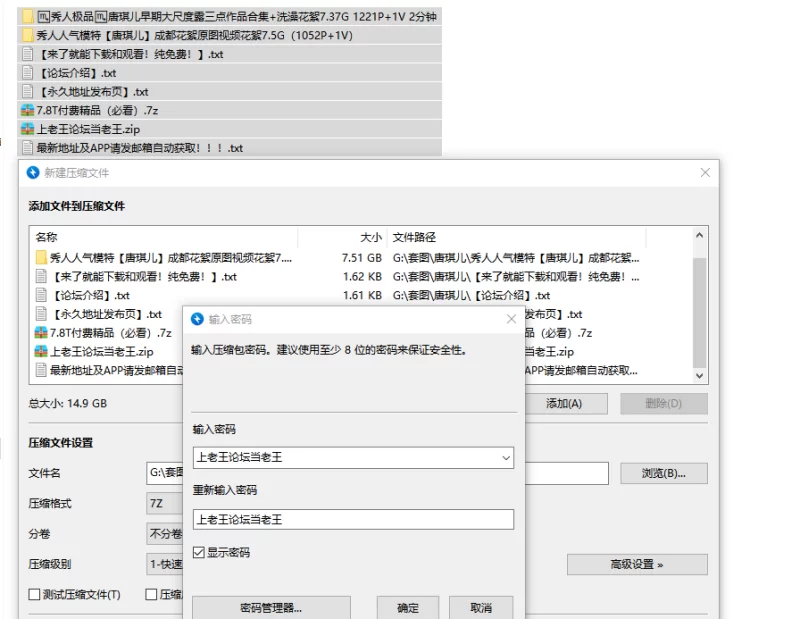Viewport: 800px width, 619px height.
Task: Click the first folder icon in the archive file list
Action: [42, 258]
